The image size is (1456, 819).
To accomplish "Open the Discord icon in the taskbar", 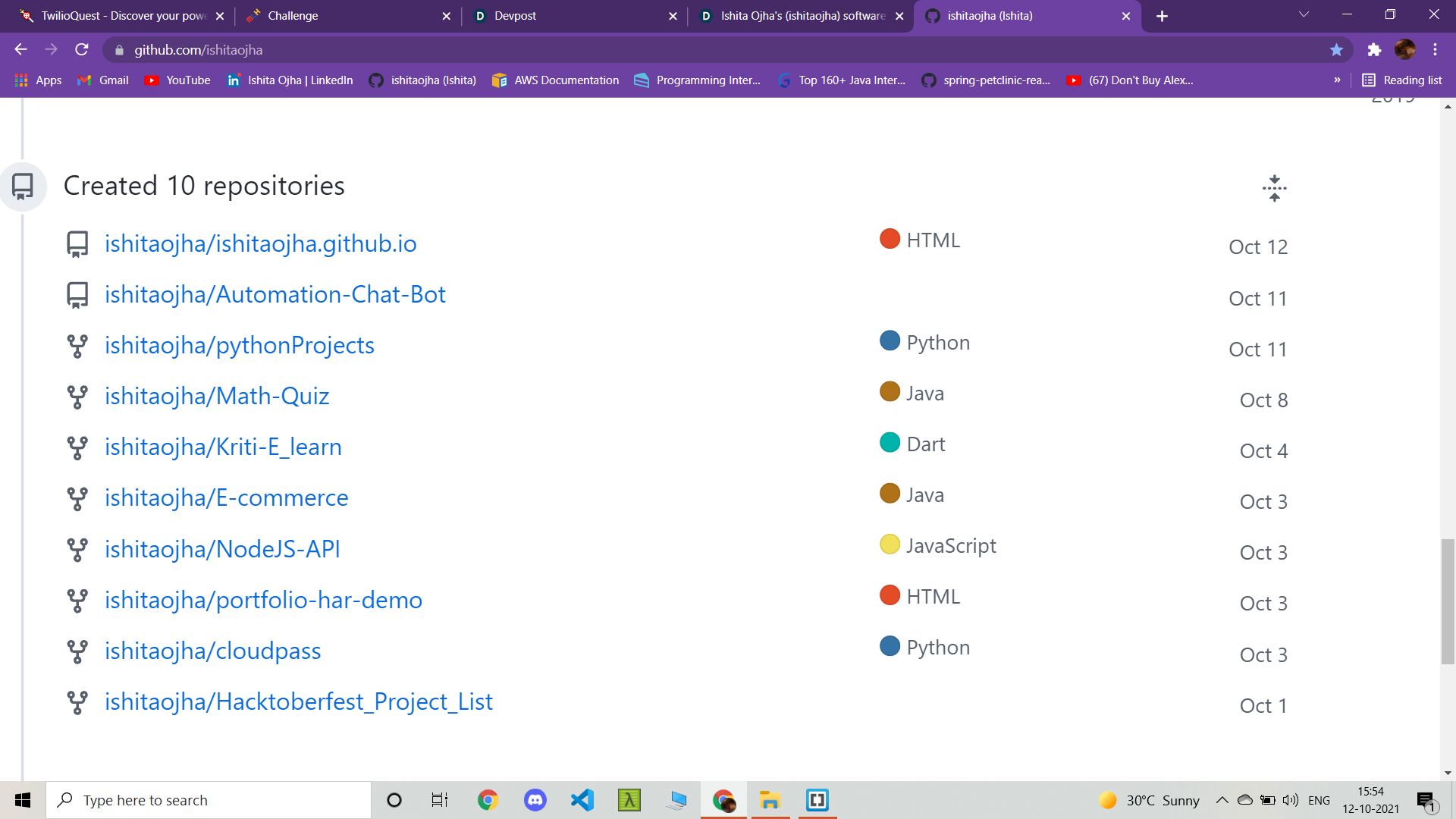I will (x=535, y=800).
